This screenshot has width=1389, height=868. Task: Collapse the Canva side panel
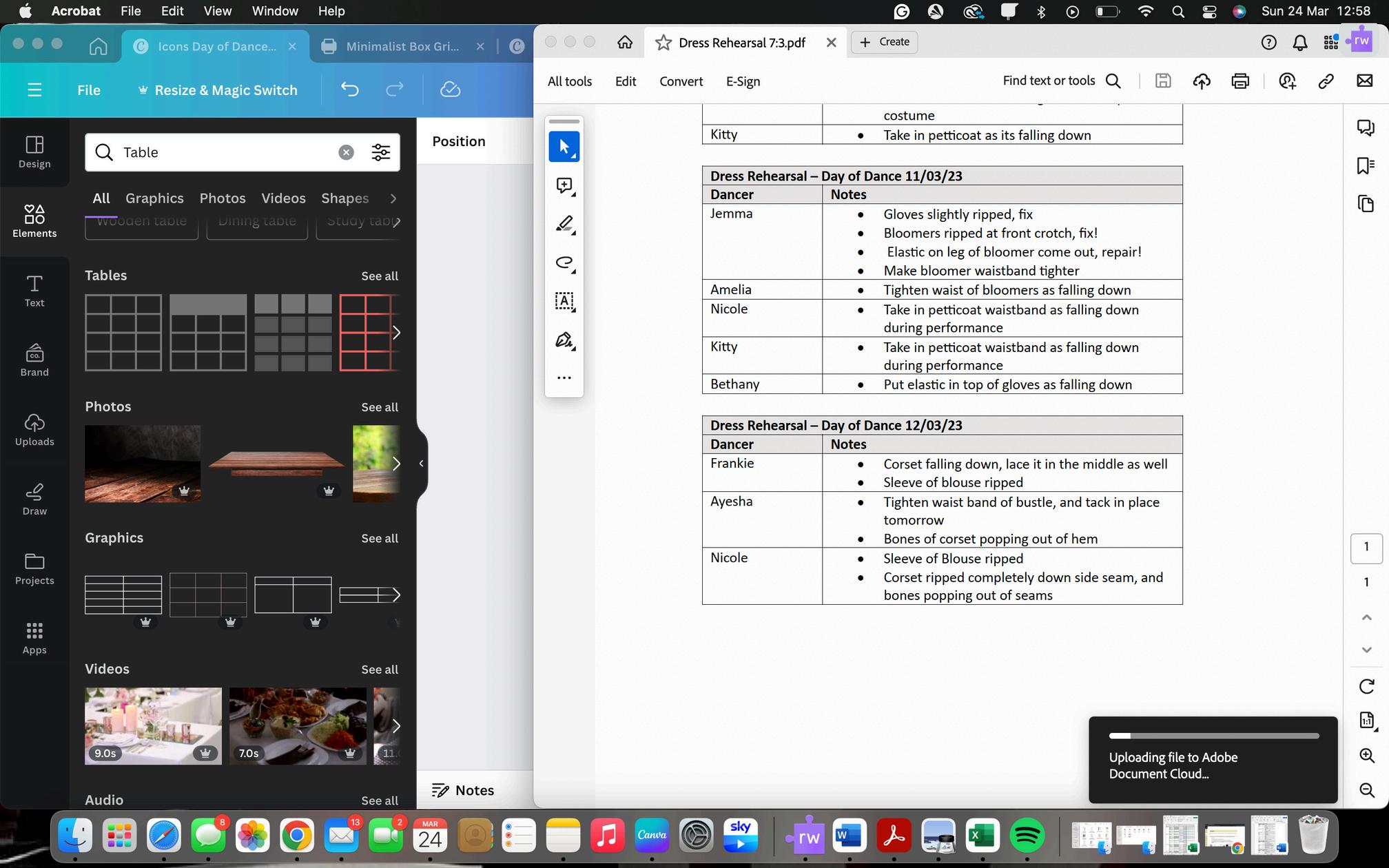coord(421,464)
